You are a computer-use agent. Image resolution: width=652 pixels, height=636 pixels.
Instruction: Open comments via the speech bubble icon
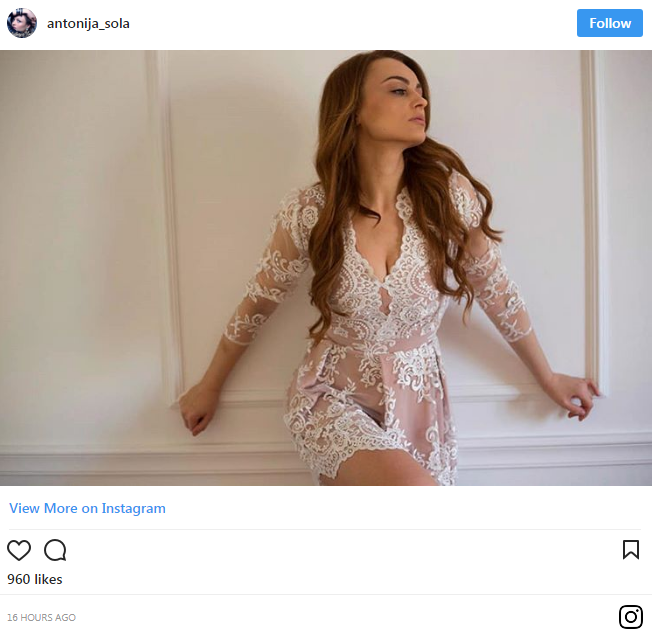[55, 550]
